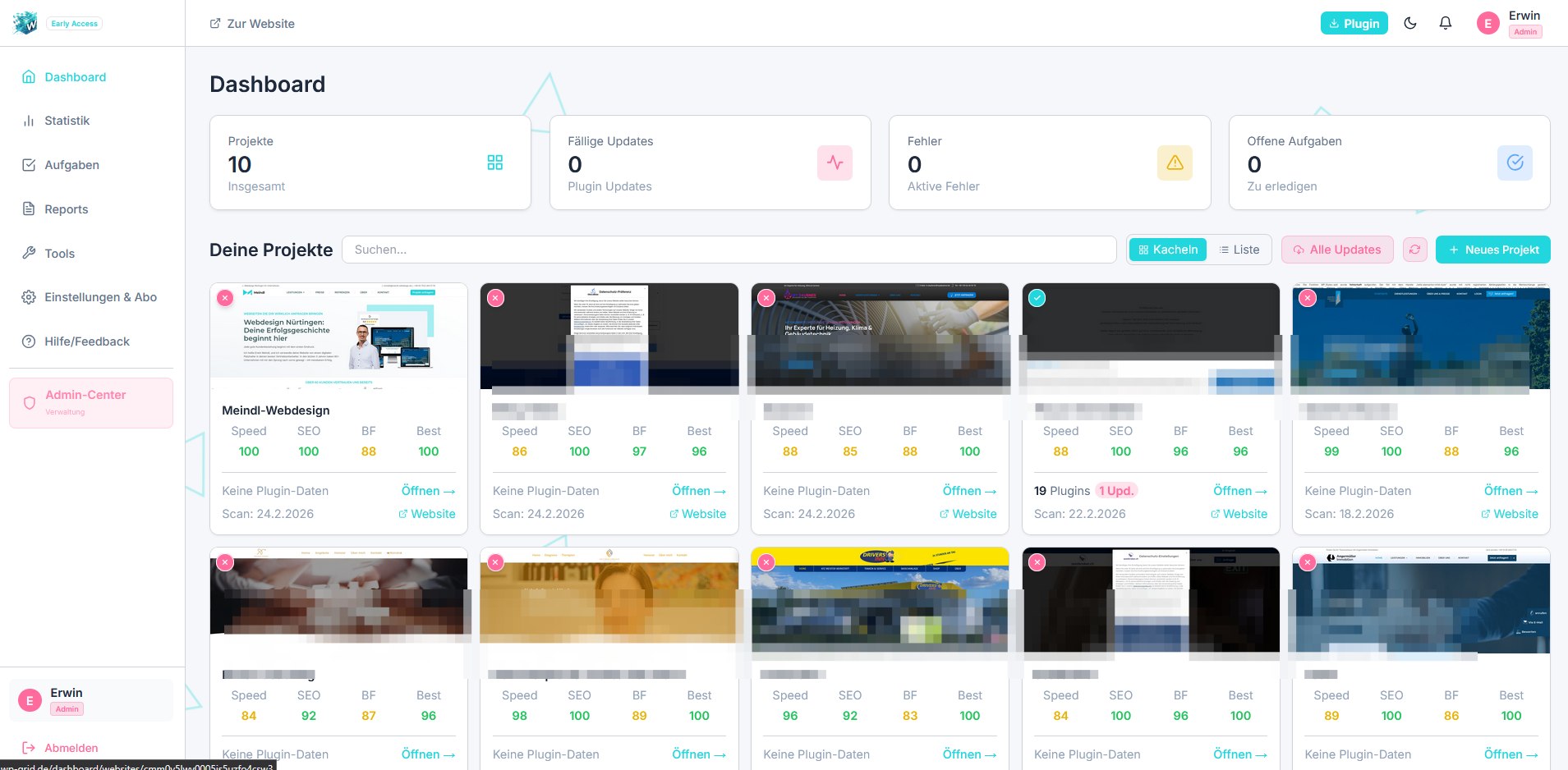1568x770 pixels.
Task: Download the Plugin via top button
Action: click(1354, 23)
